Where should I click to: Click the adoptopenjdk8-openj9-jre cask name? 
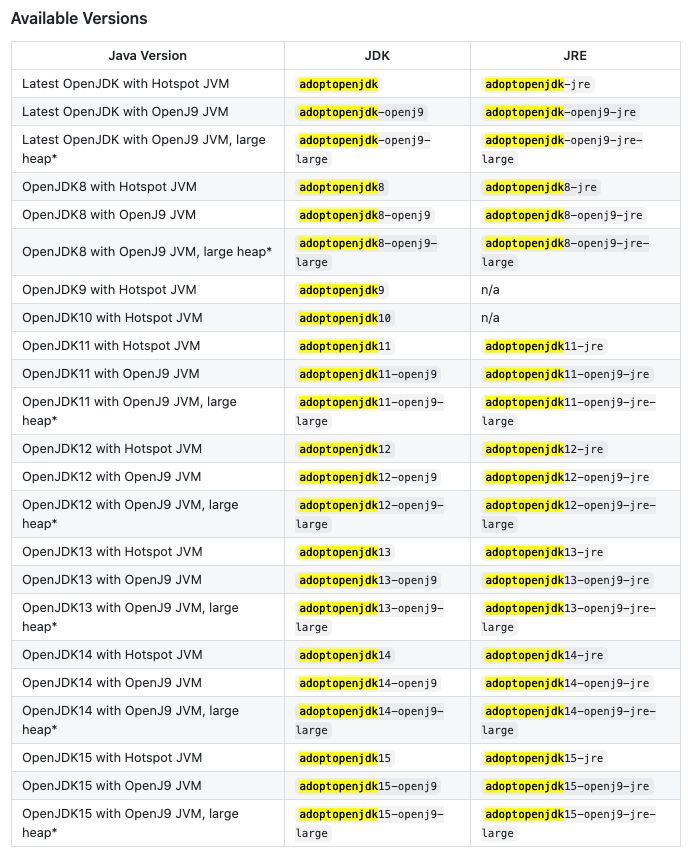click(564, 216)
